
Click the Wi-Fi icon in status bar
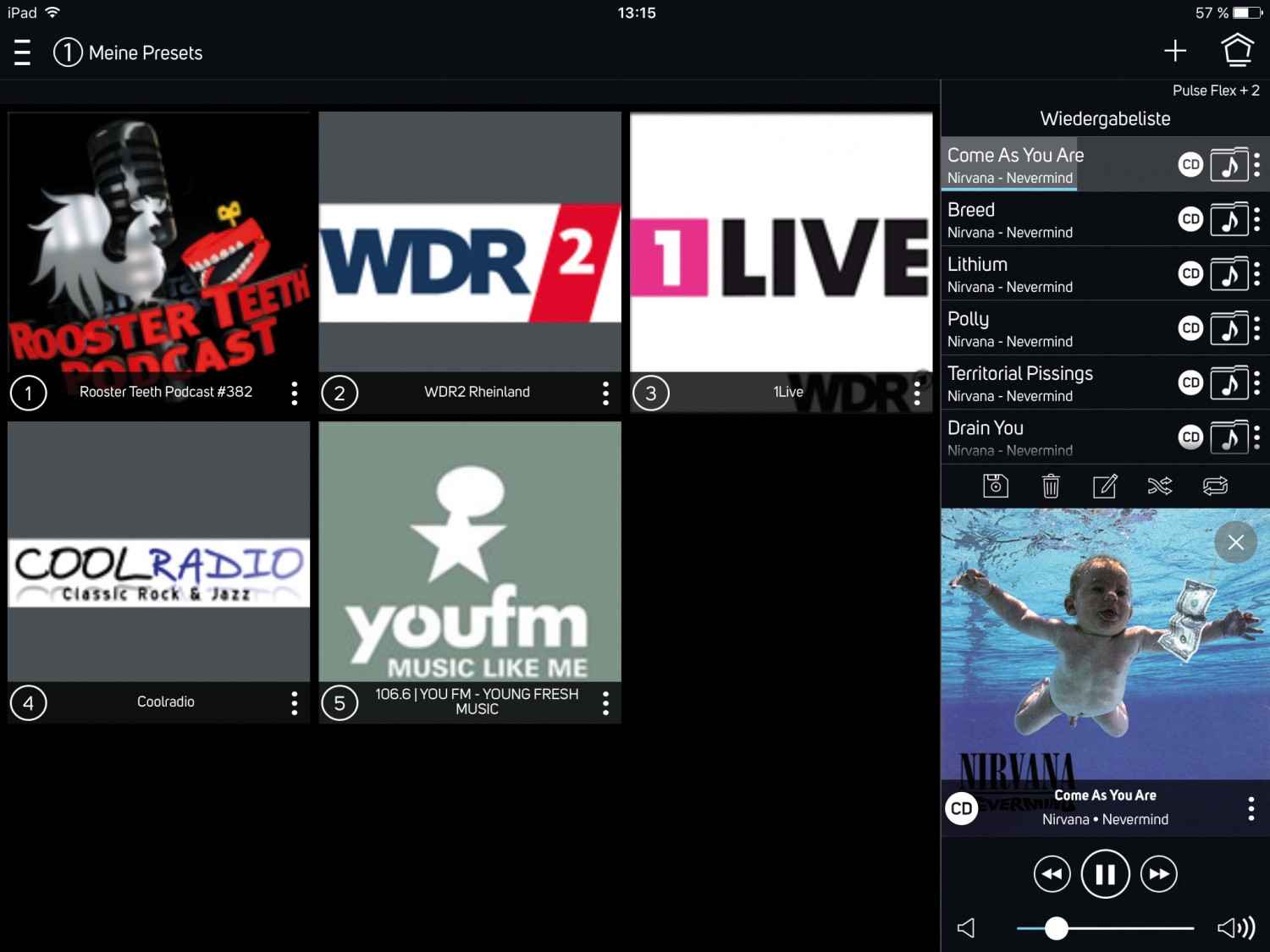tap(52, 12)
